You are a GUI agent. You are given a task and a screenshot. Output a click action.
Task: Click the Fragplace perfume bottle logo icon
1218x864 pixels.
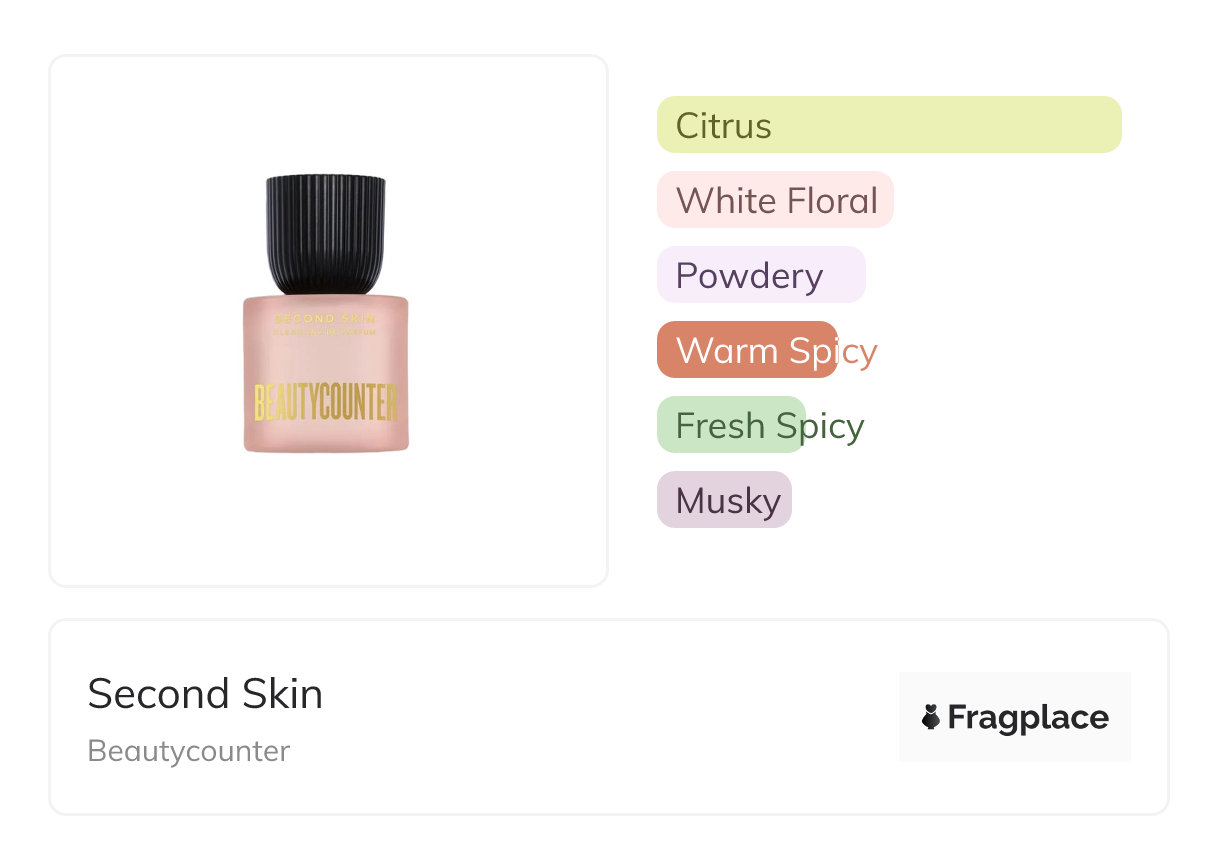pyautogui.click(x=931, y=717)
